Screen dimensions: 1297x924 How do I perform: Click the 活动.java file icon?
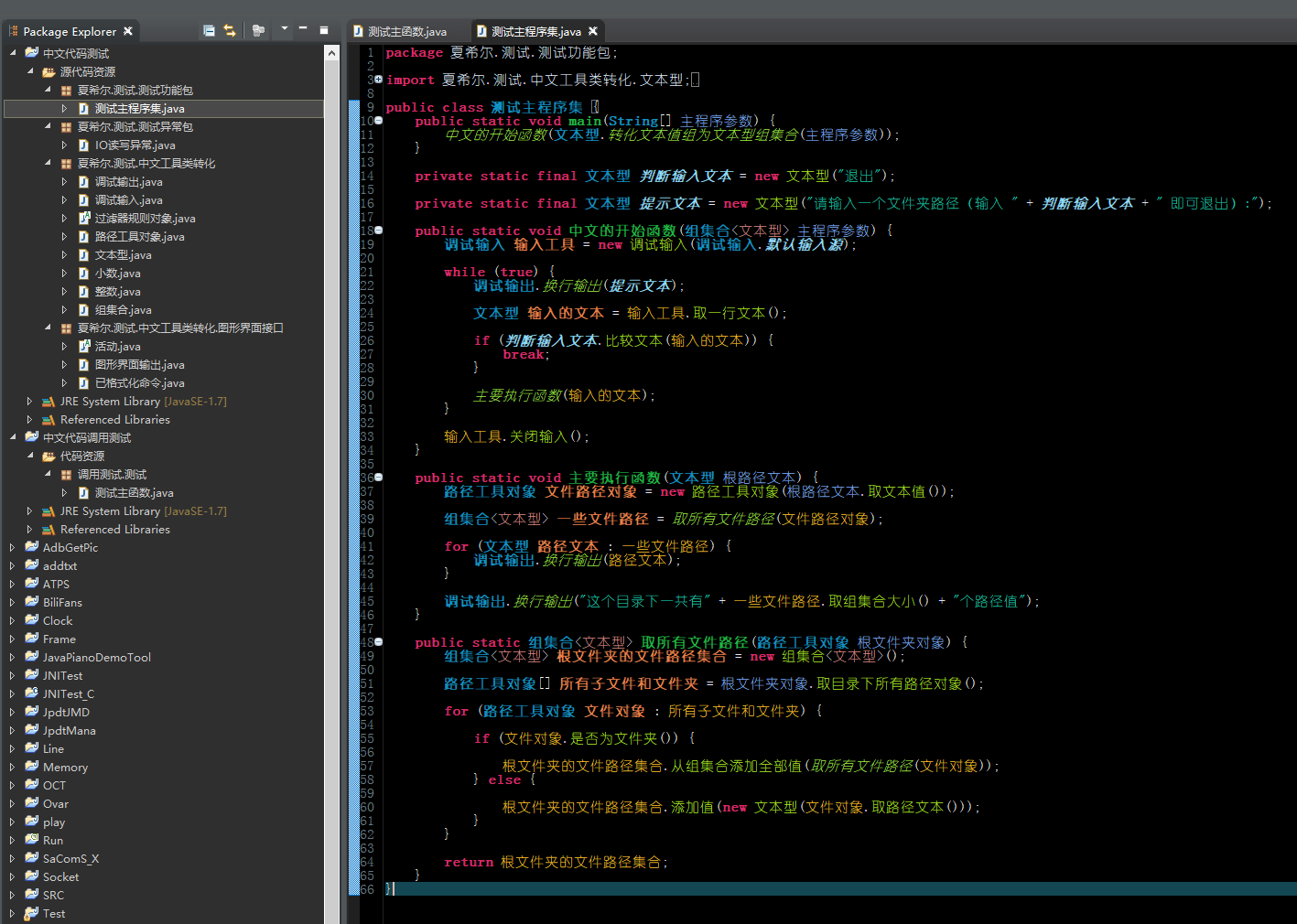click(x=84, y=346)
